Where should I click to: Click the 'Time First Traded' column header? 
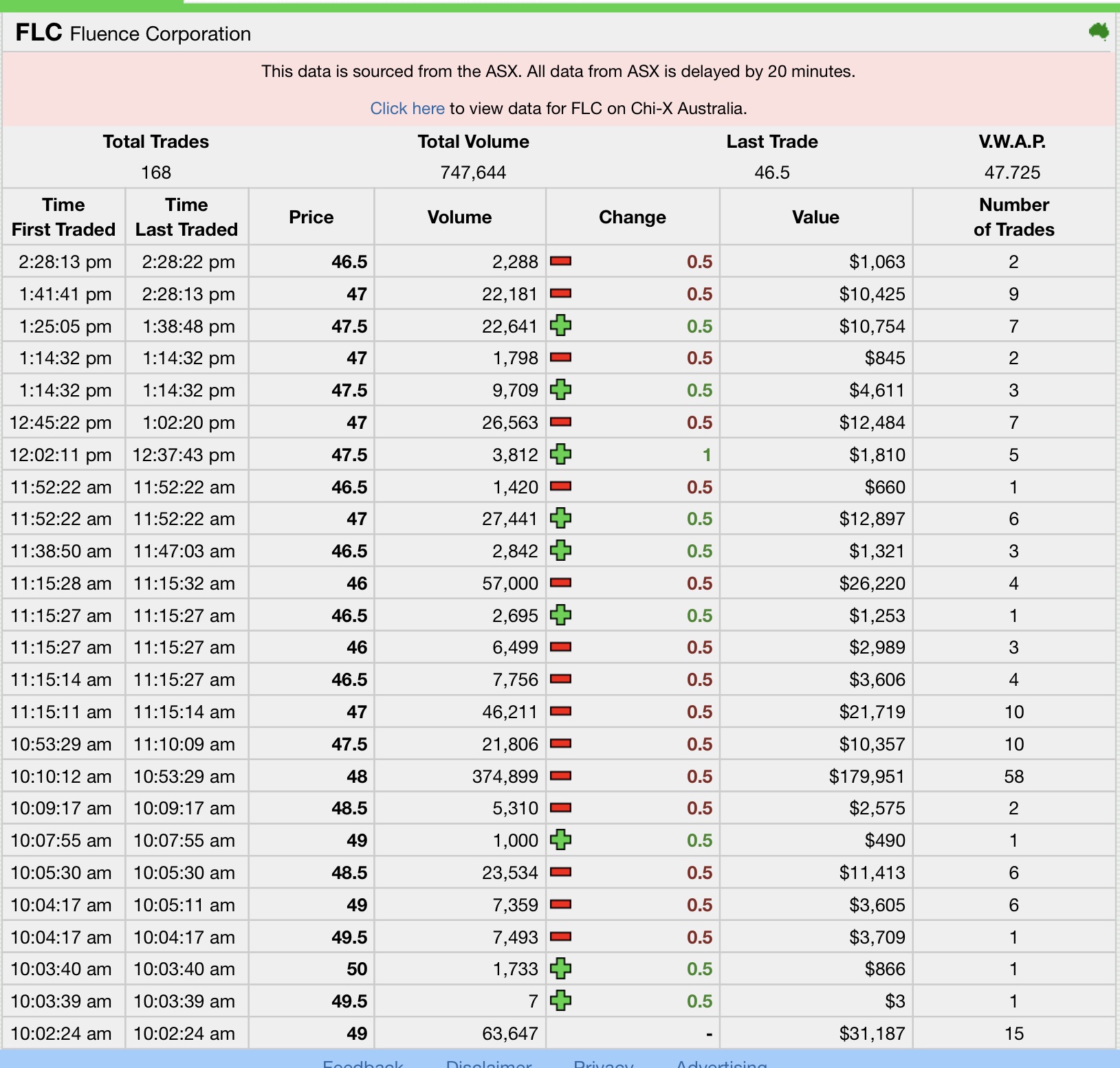(x=63, y=217)
